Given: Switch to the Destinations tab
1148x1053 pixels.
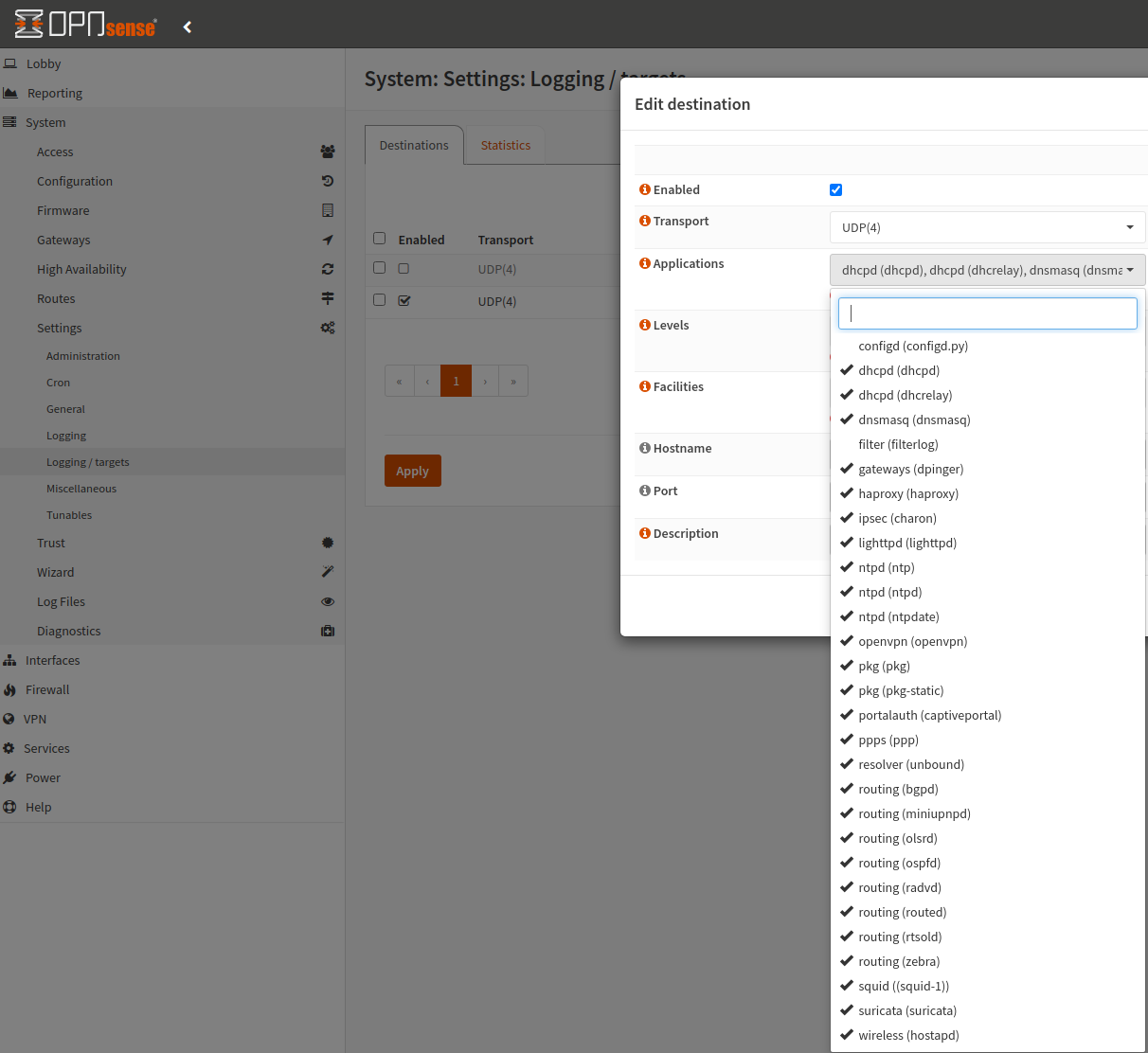Looking at the screenshot, I should 414,145.
